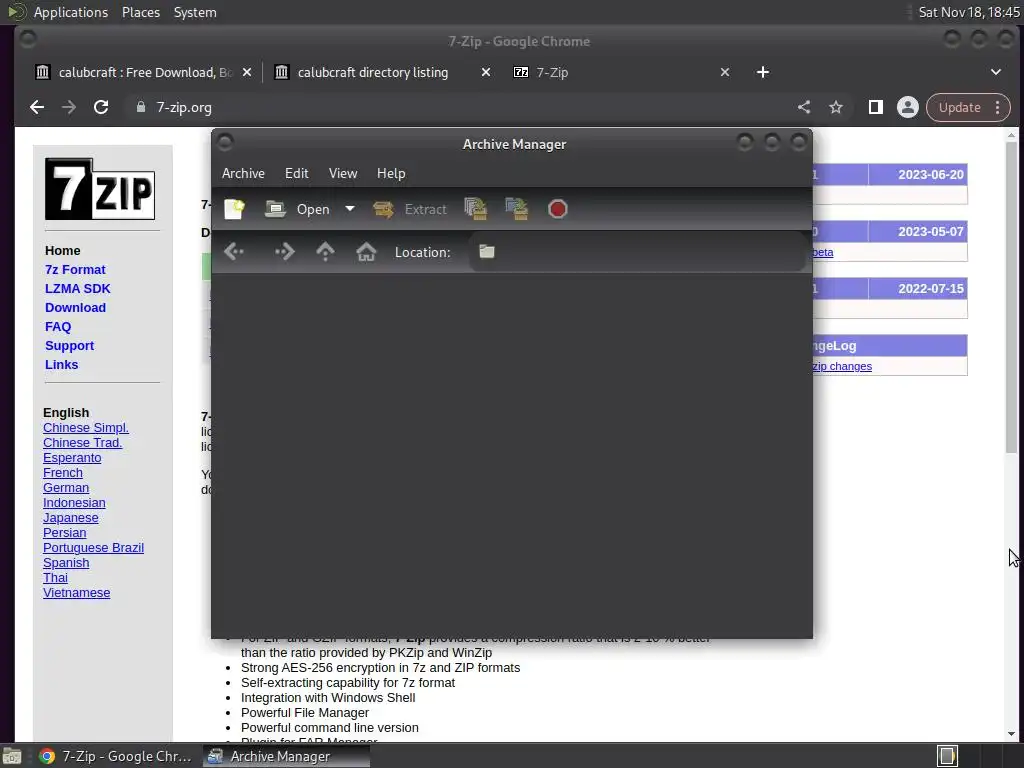
Task: Open the 7z Format link
Action: [75, 269]
